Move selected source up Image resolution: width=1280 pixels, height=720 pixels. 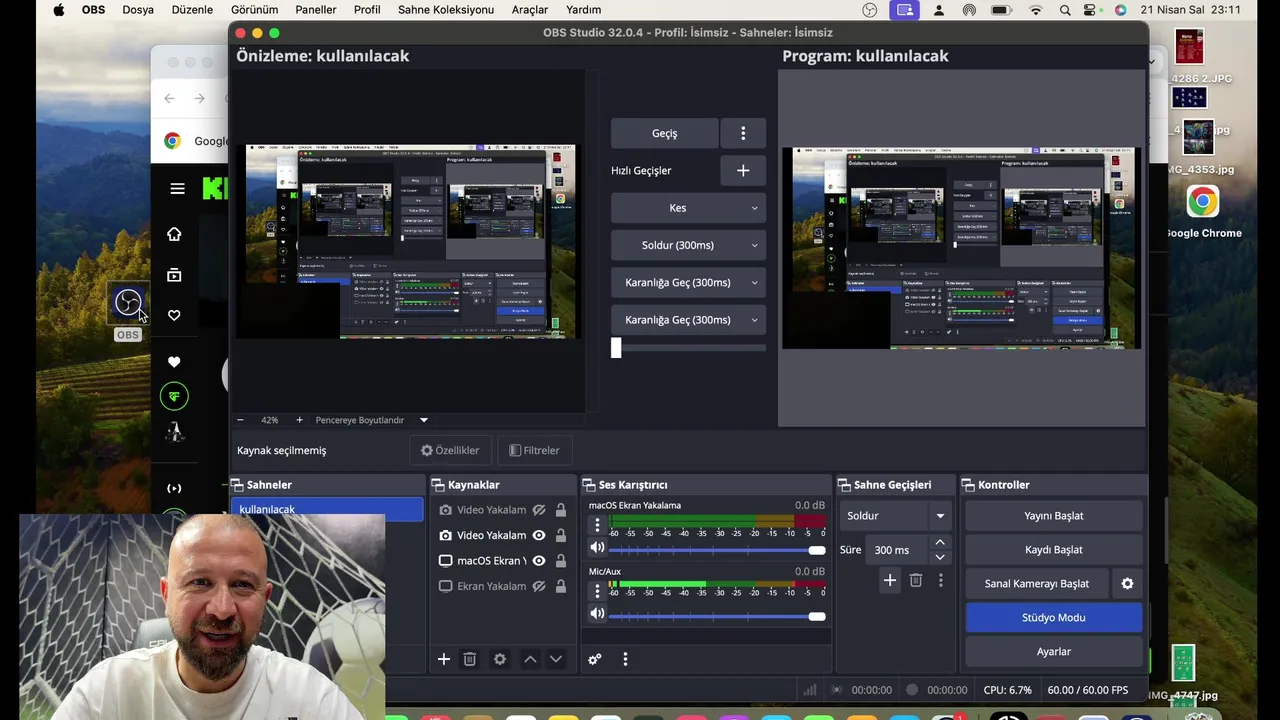530,659
